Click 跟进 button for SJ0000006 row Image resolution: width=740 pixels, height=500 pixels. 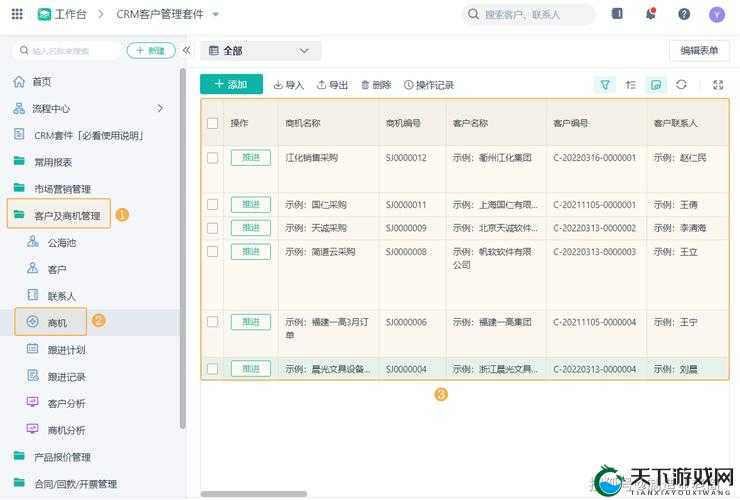click(251, 322)
